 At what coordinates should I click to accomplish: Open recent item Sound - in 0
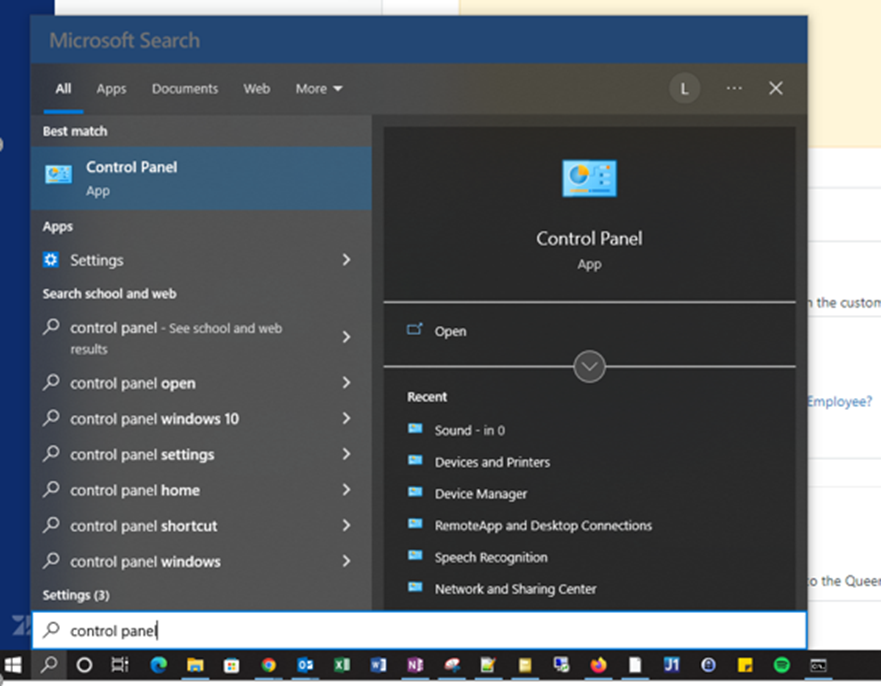470,430
